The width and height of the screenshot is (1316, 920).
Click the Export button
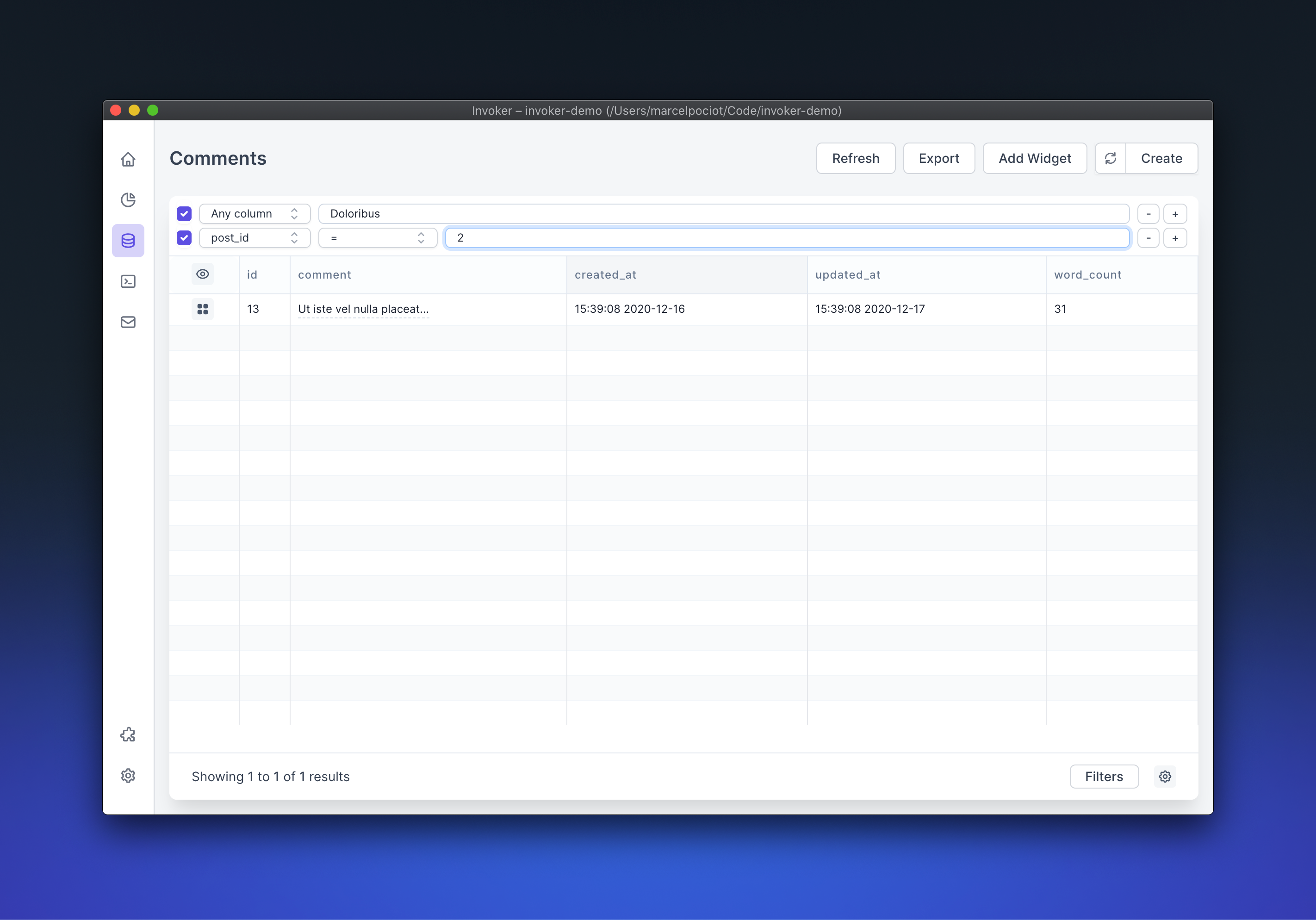(938, 158)
